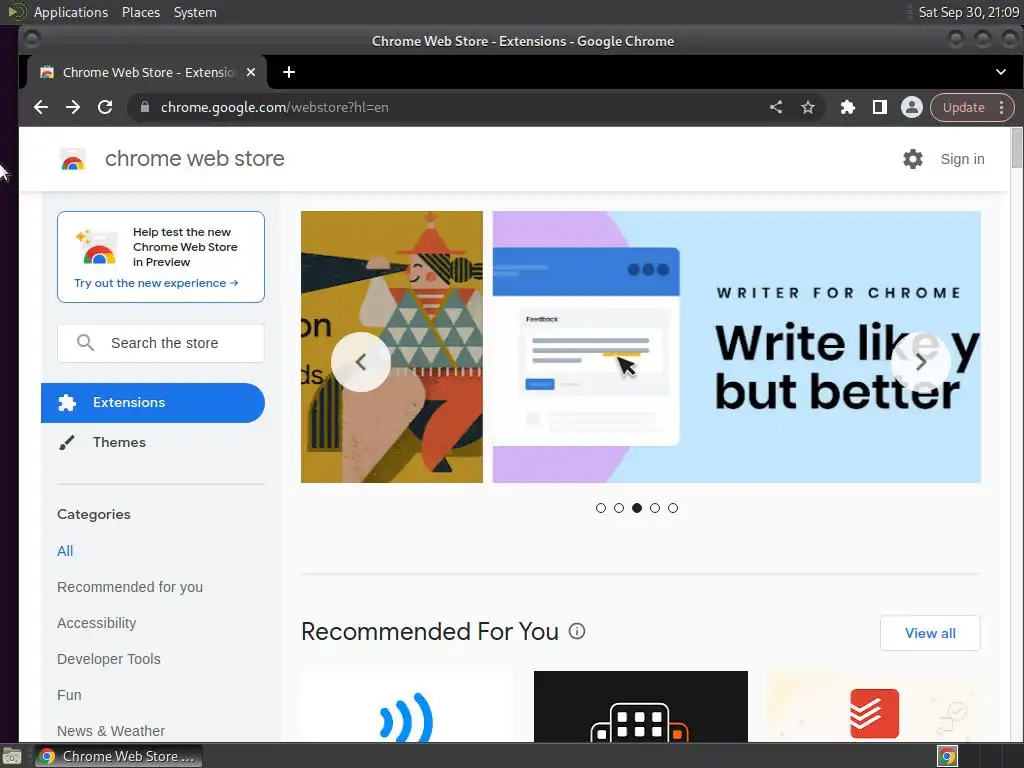This screenshot has height=768, width=1024.
Task: Click the Search the store field
Action: [x=161, y=343]
